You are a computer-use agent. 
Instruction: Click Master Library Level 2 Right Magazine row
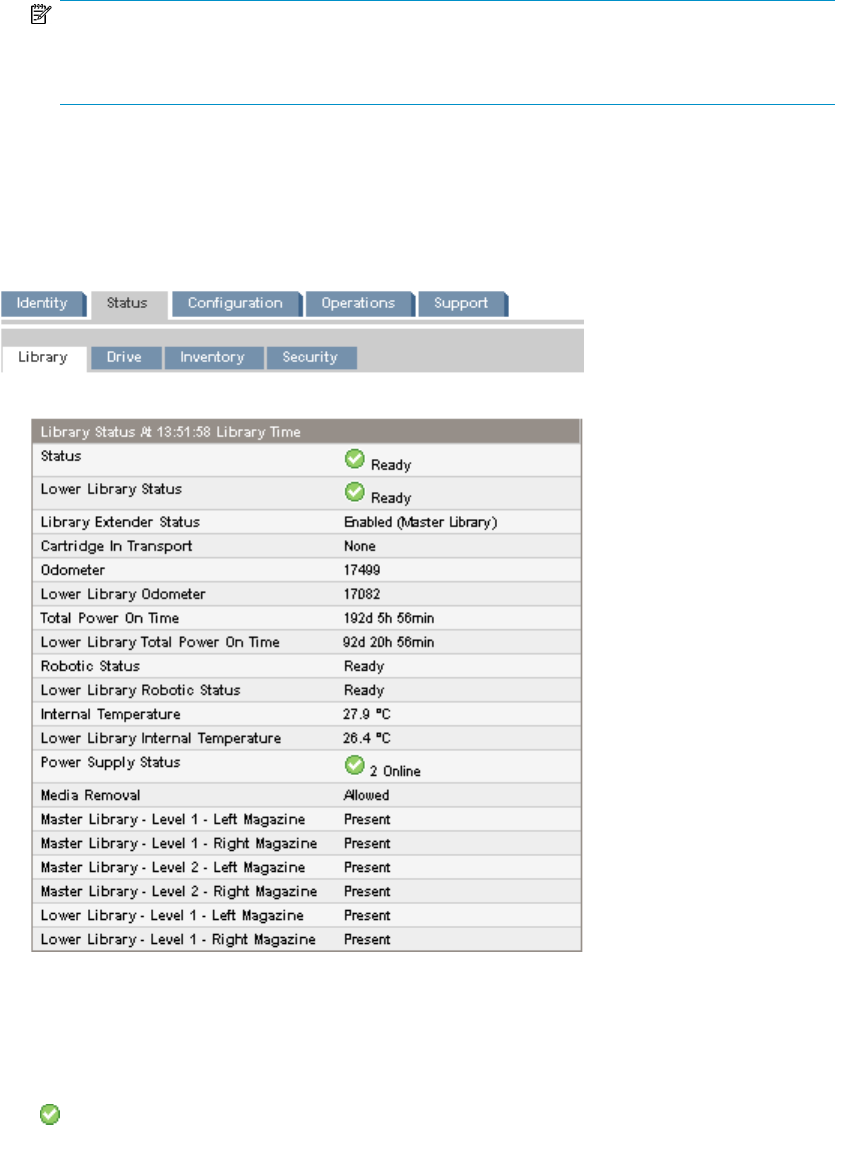click(306, 892)
